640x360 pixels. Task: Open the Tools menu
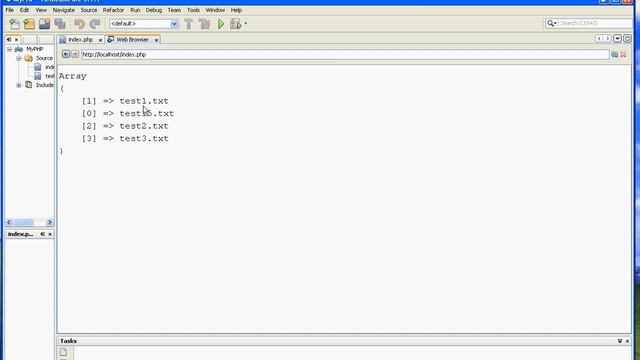[x=193, y=10]
